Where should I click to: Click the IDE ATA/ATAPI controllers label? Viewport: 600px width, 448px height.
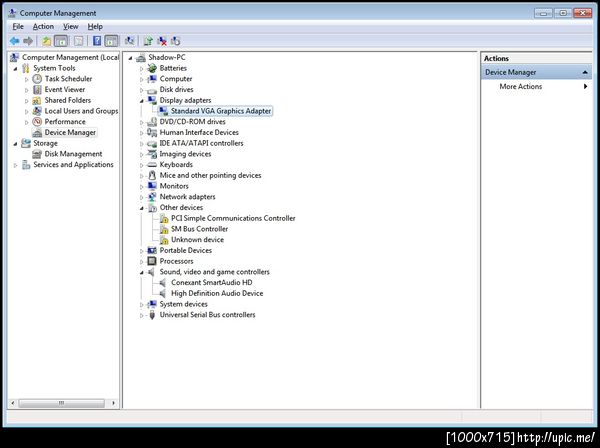201,143
